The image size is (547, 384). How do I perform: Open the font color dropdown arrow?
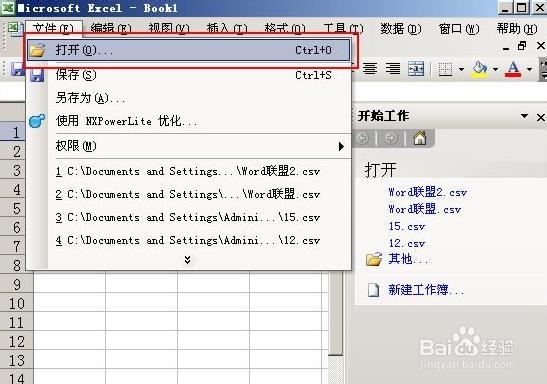pos(529,69)
